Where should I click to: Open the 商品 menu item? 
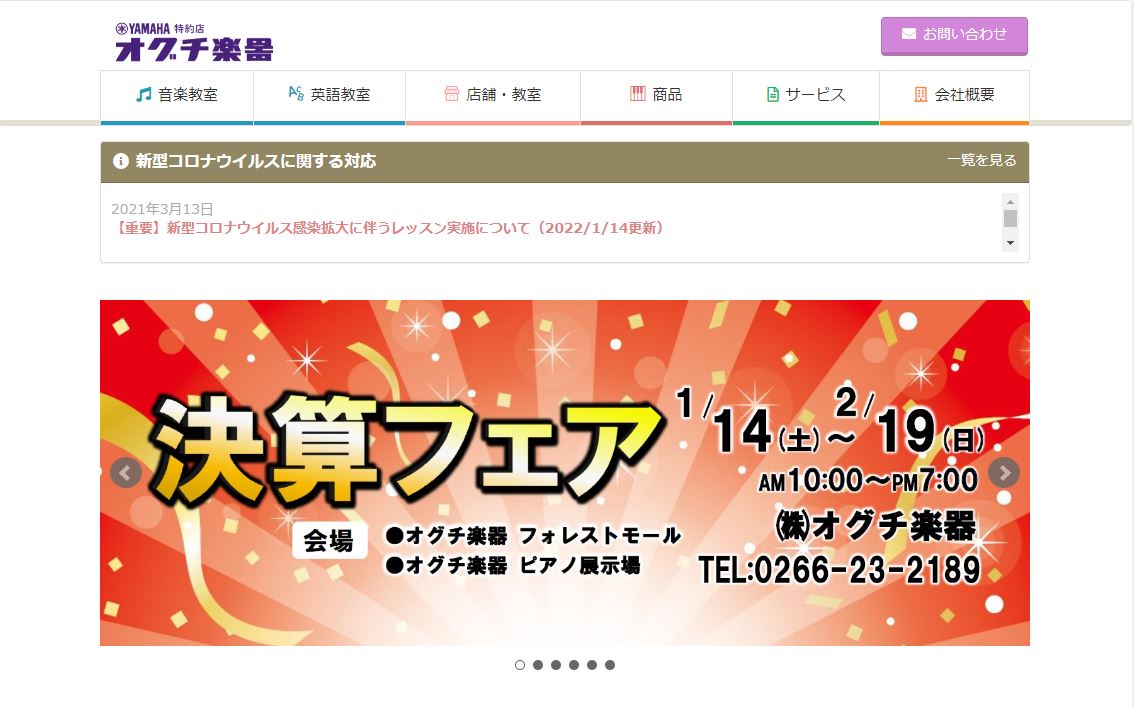click(656, 95)
